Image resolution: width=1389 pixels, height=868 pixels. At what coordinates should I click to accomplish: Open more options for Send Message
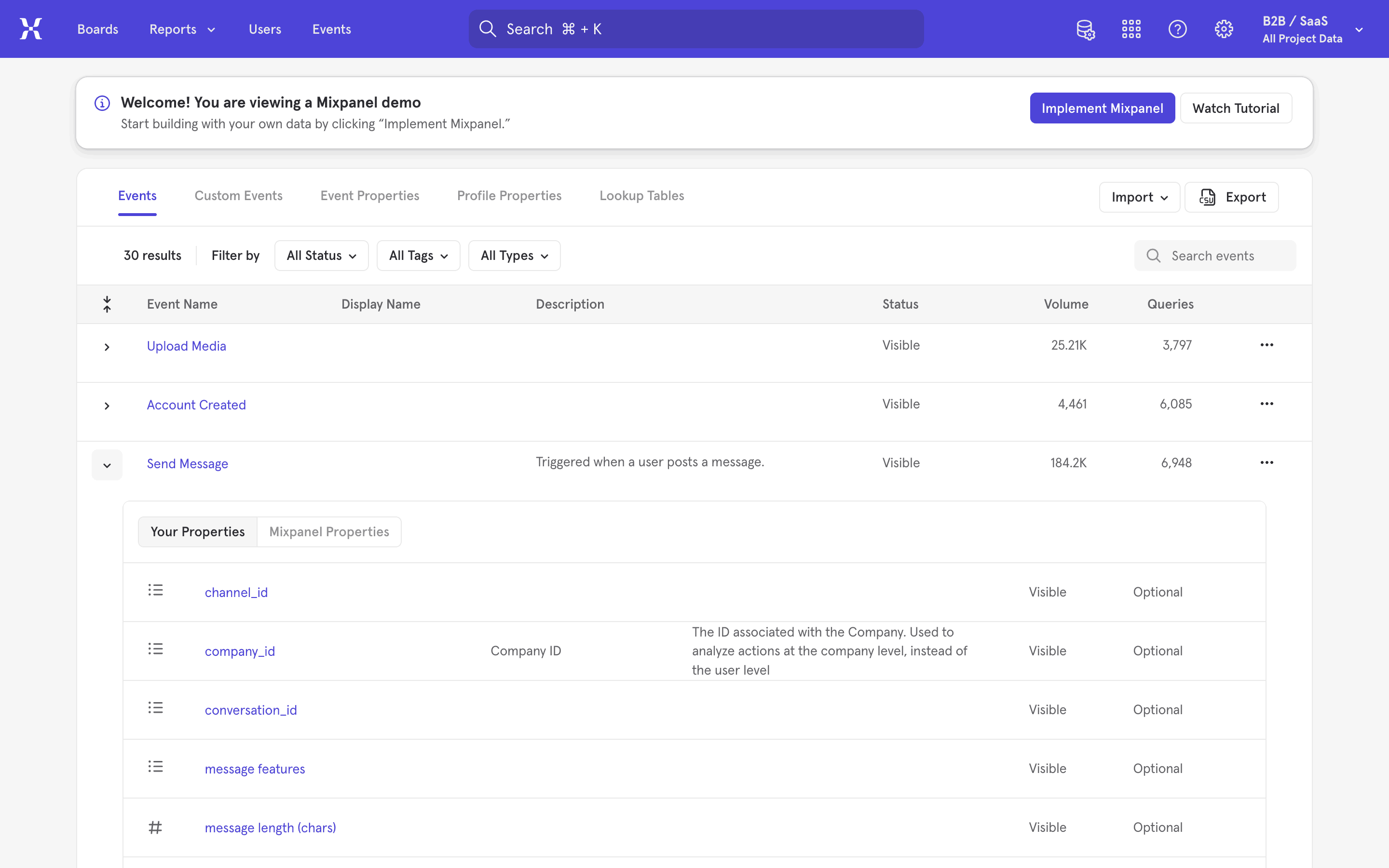click(x=1267, y=463)
